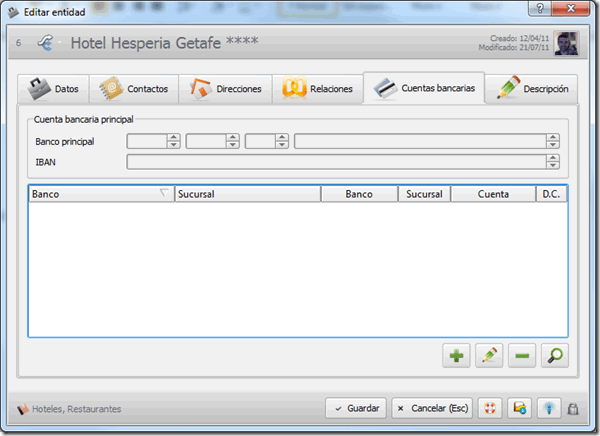
Task: Go to the Relaciones tab
Action: tap(318, 89)
